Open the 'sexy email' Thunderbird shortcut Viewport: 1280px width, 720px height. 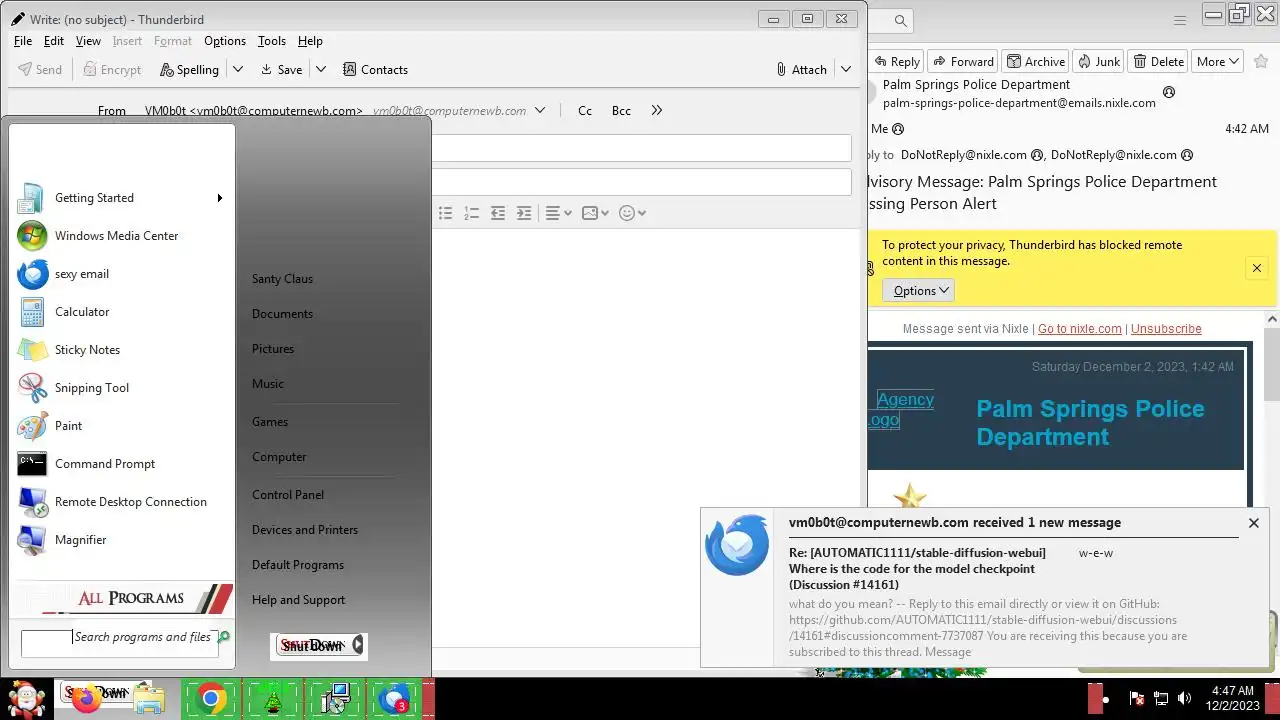[120, 274]
